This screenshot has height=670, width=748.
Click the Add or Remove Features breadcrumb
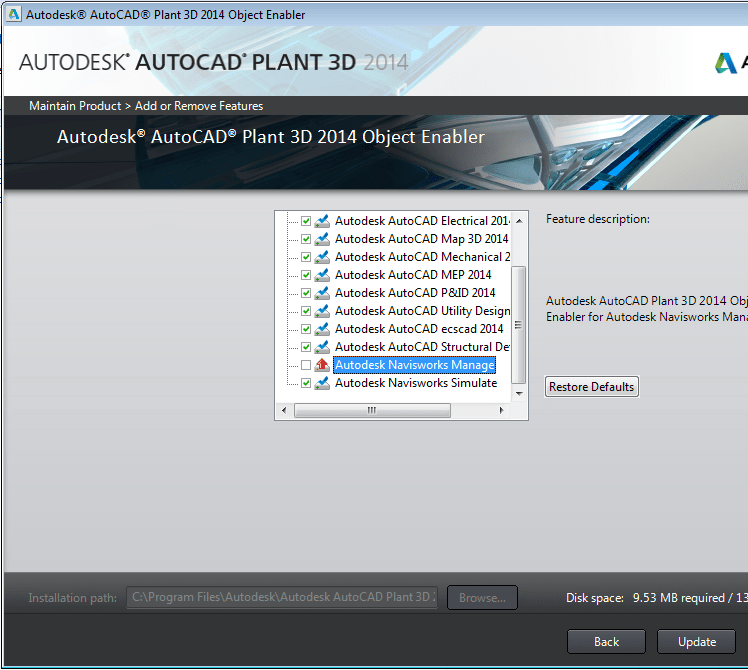tap(199, 106)
